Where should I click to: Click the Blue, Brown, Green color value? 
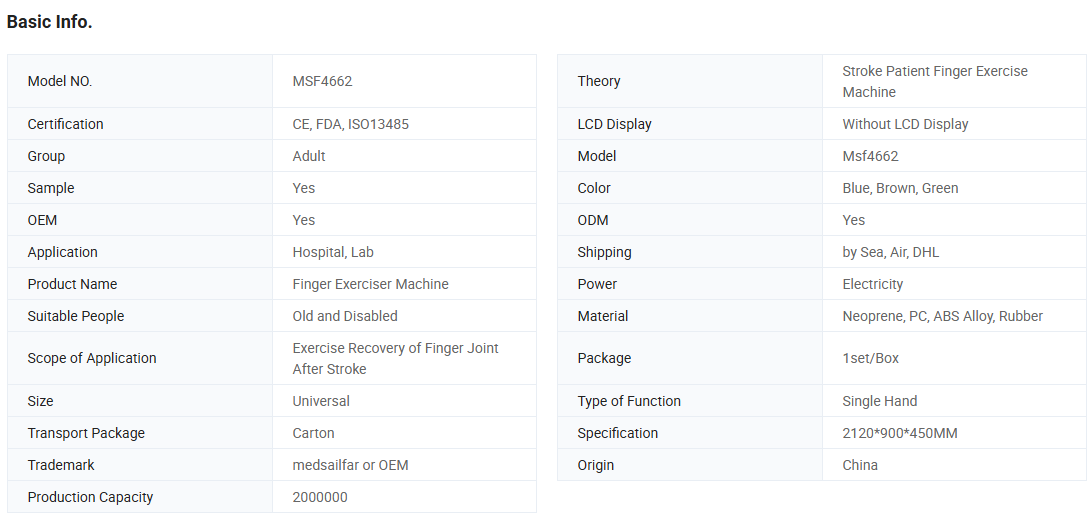point(900,188)
